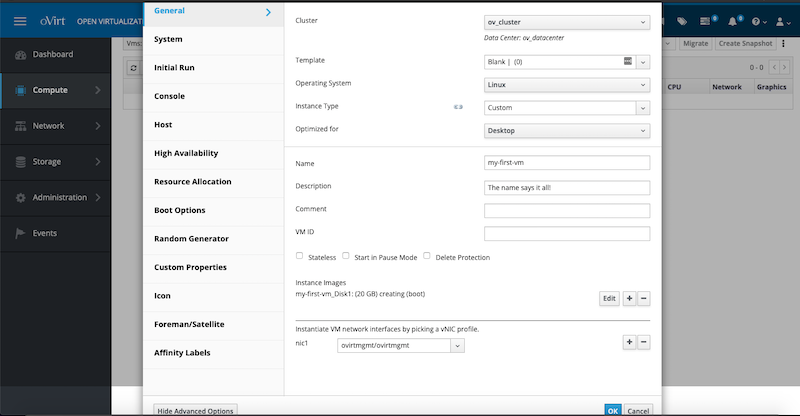The height and width of the screenshot is (416, 800).
Task: Click the Compute chip icon
Action: coord(20,90)
